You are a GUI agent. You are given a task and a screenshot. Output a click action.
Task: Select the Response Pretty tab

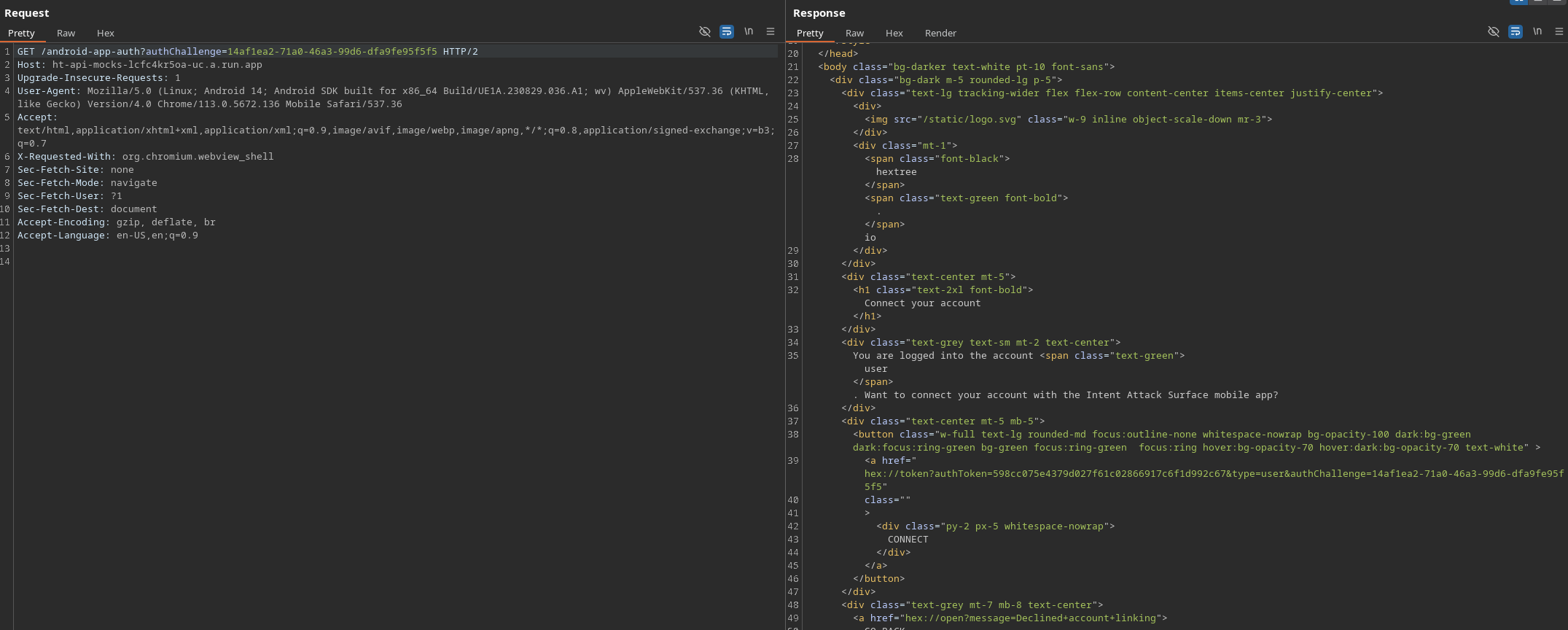[810, 33]
